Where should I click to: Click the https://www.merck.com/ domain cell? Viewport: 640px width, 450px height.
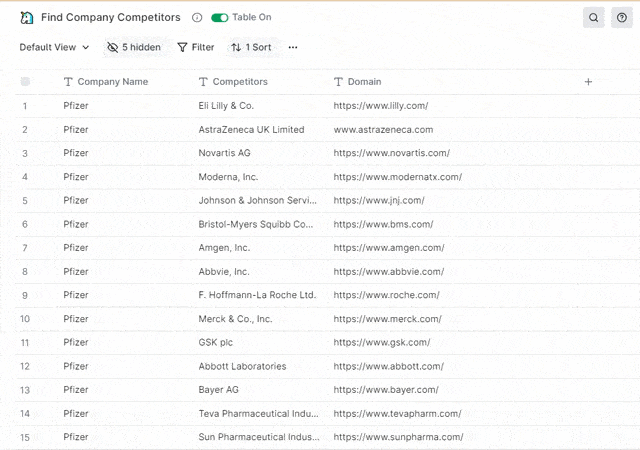(x=387, y=319)
